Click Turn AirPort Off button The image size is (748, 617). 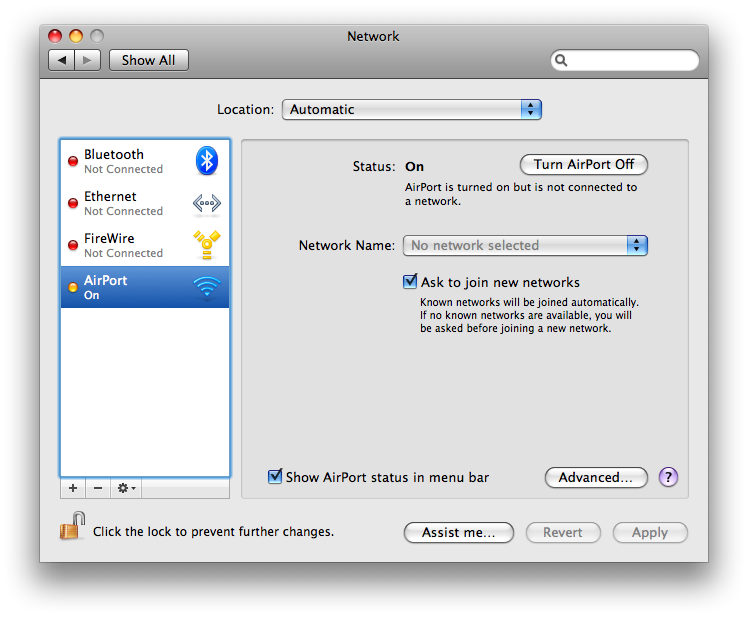(584, 164)
